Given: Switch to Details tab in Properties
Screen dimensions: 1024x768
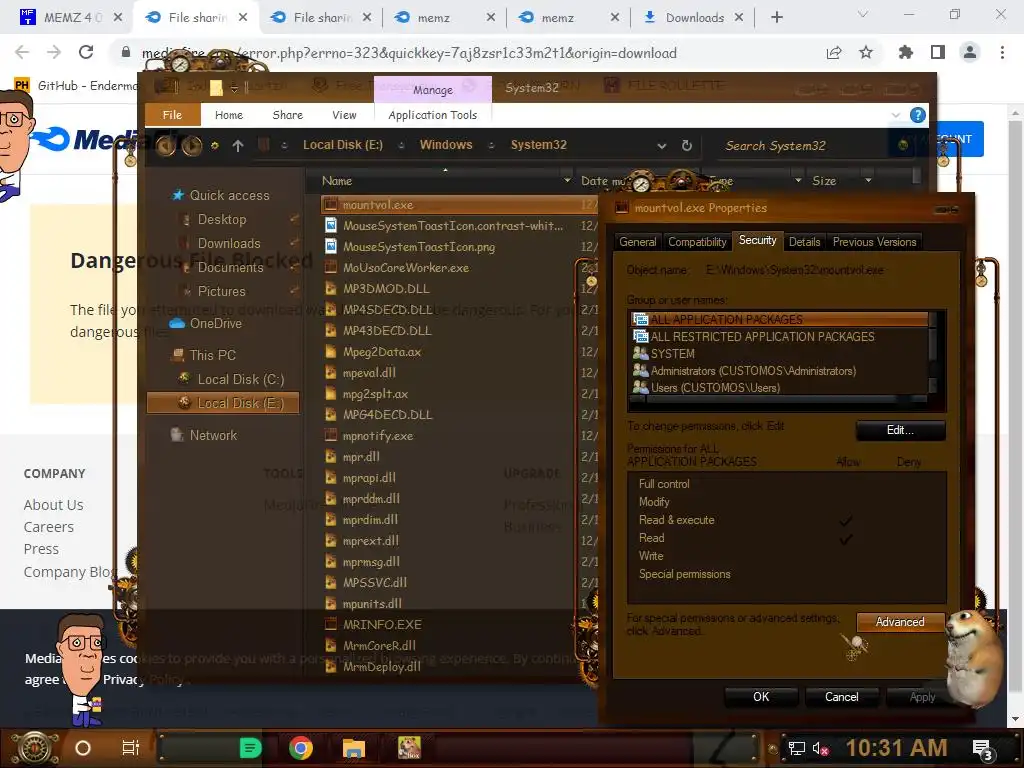Looking at the screenshot, I should tap(804, 242).
